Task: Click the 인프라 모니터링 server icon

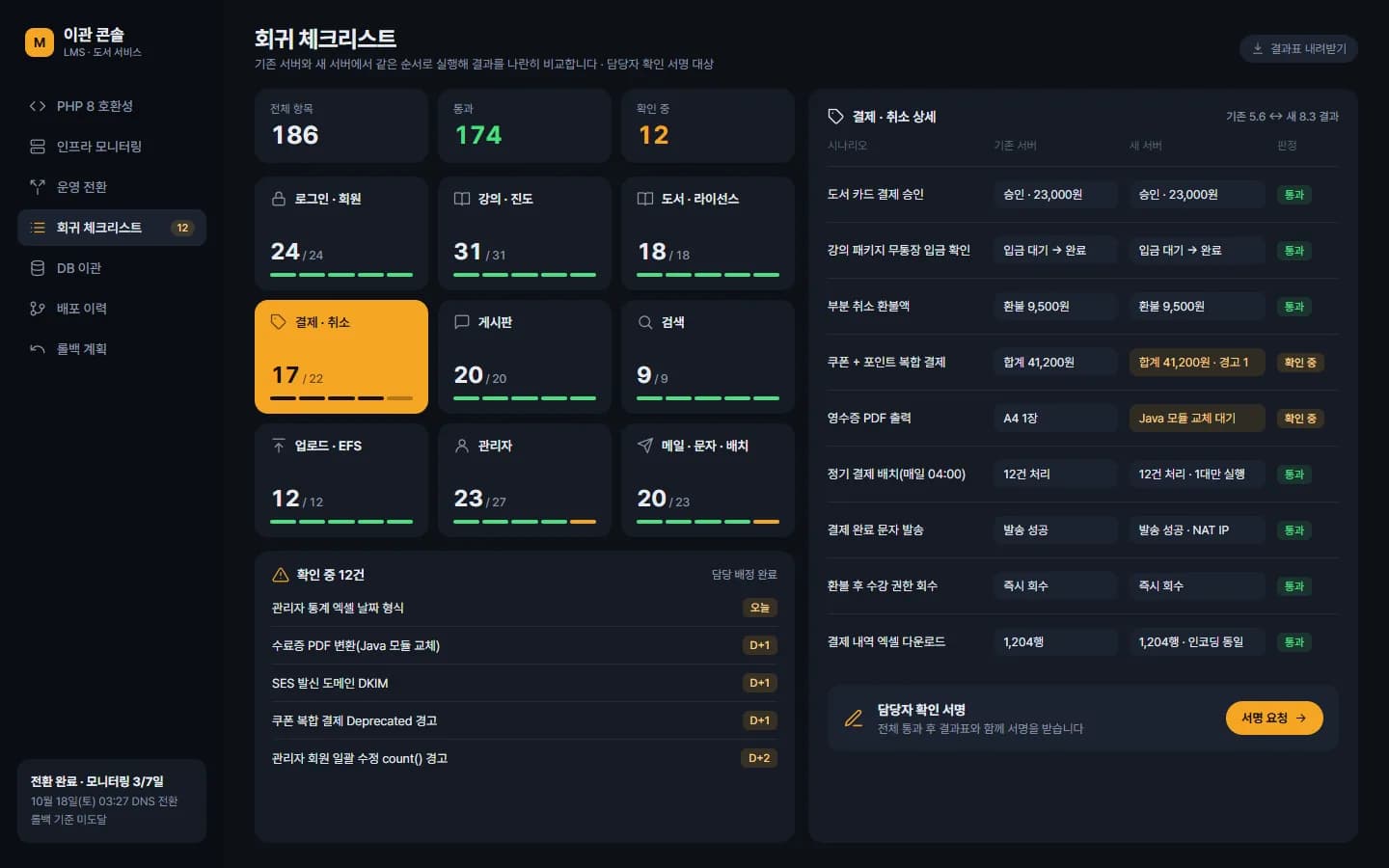Action: 38,147
